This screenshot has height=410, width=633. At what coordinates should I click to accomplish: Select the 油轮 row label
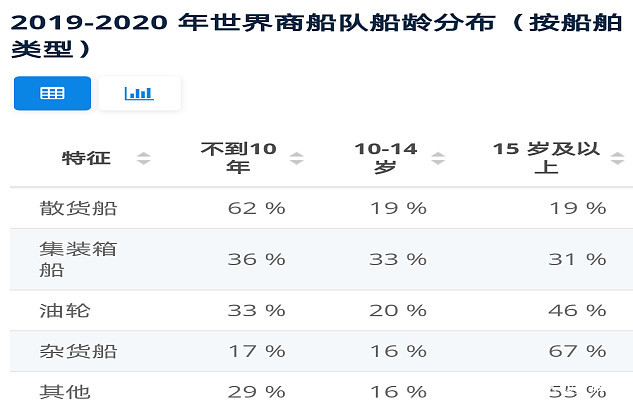65,310
